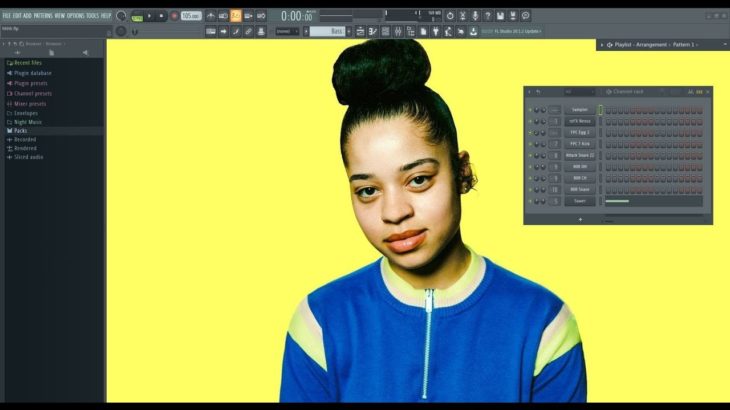
Task: Click the plugin plug icon in toolbar
Action: coord(436,31)
